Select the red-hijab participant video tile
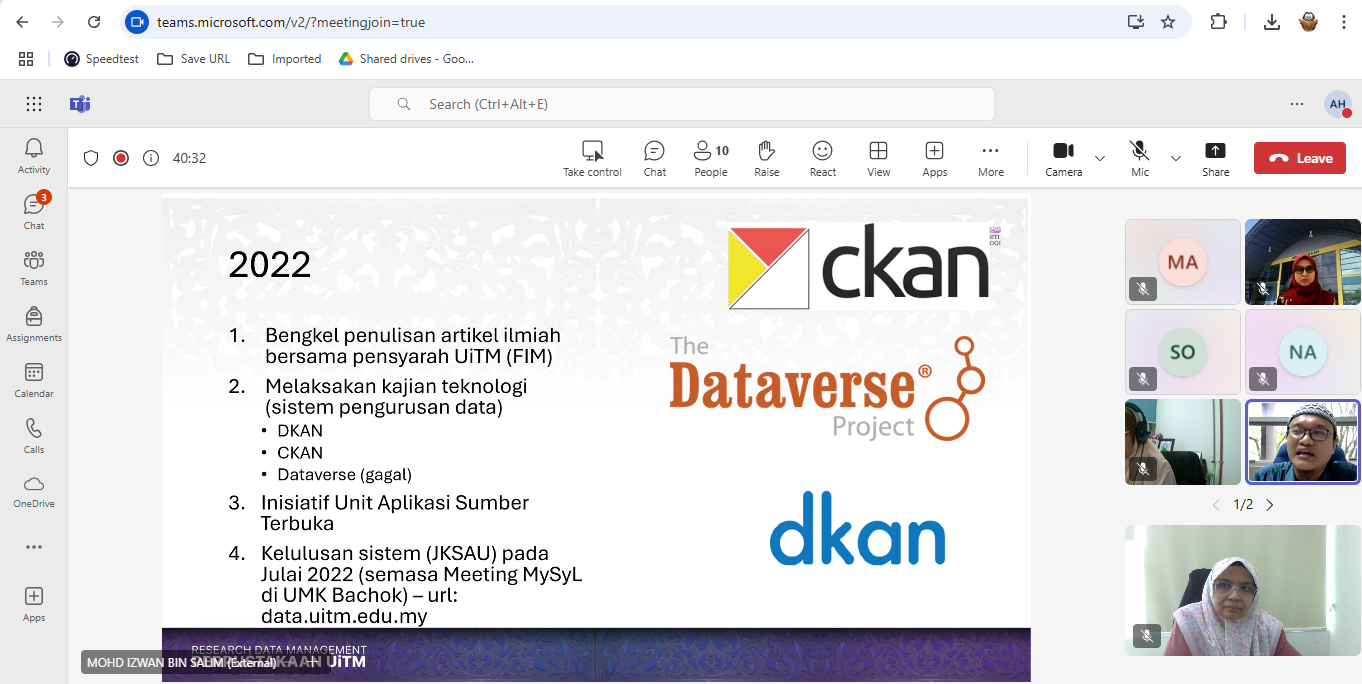1362x684 pixels. click(1303, 262)
